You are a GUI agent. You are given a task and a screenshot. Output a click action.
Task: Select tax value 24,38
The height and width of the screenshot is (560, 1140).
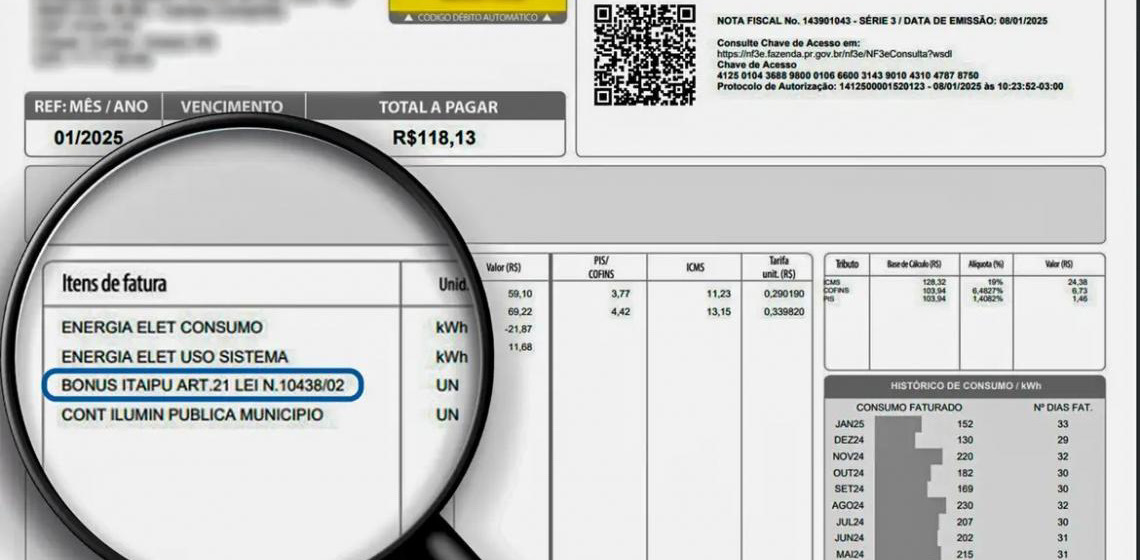coord(1078,281)
